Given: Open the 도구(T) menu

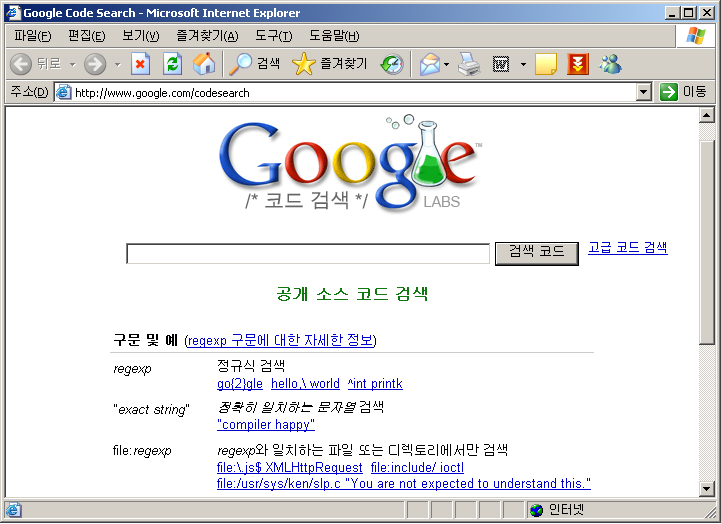Looking at the screenshot, I should (274, 36).
